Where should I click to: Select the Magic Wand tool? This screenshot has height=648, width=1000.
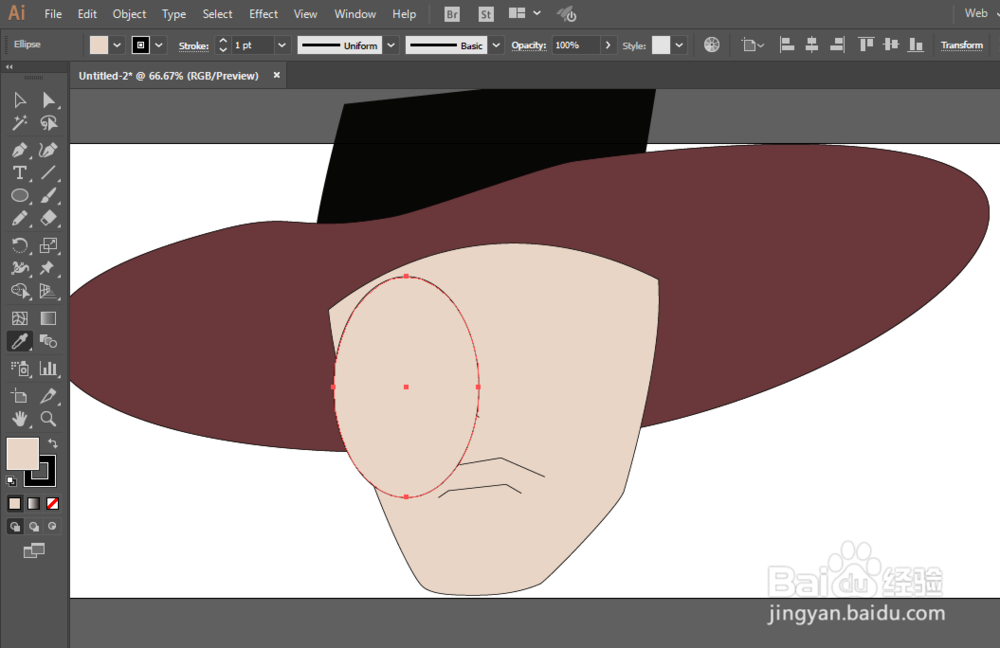[19, 123]
